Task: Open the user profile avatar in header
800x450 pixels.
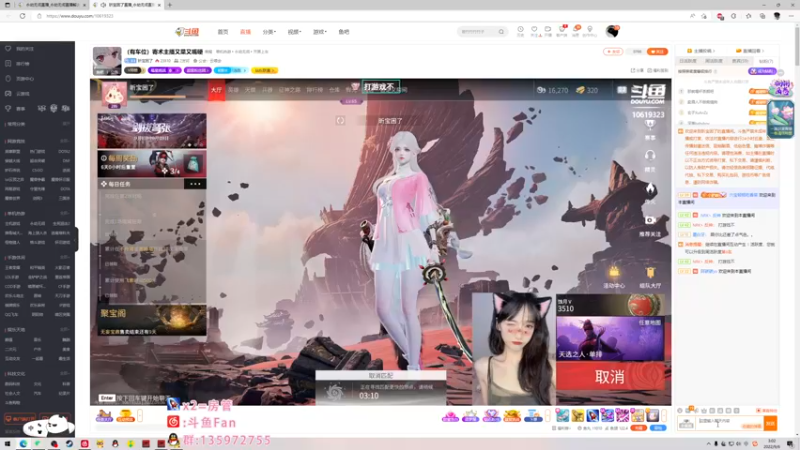Action: tap(612, 31)
